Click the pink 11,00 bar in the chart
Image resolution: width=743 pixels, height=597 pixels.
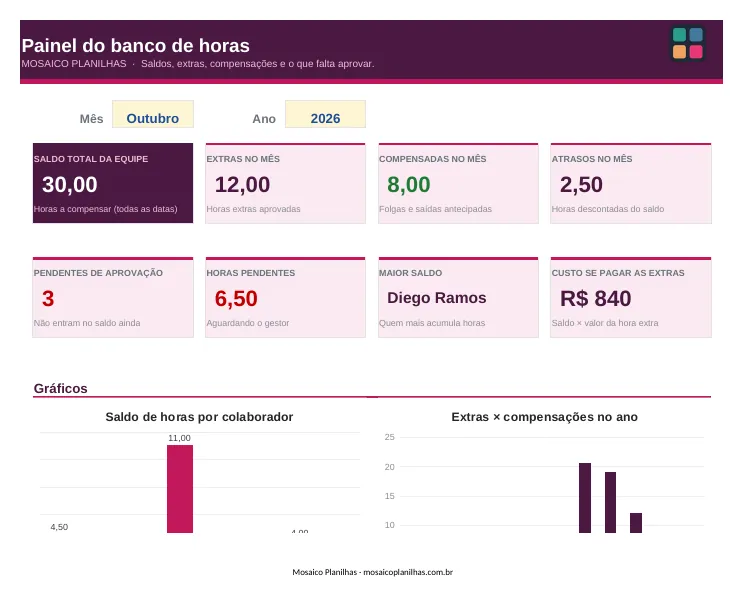coord(180,489)
